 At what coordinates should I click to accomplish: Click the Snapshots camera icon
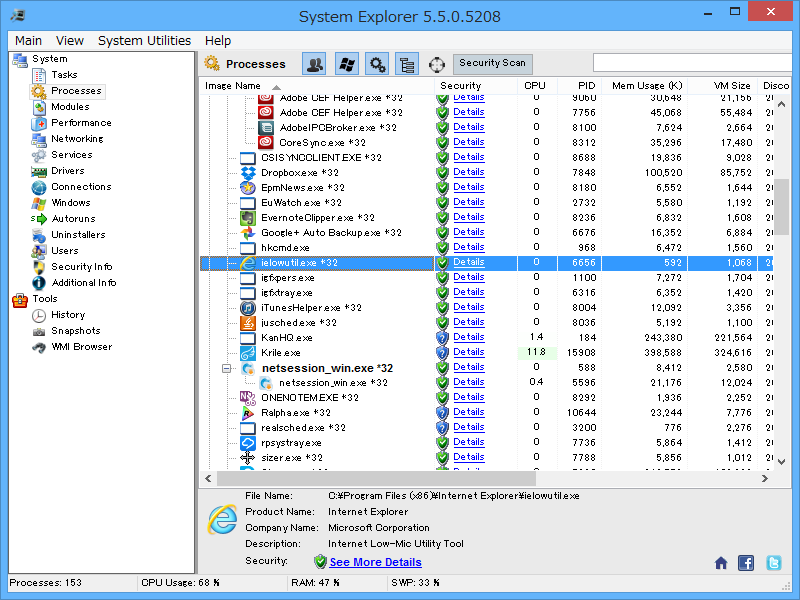click(x=39, y=332)
